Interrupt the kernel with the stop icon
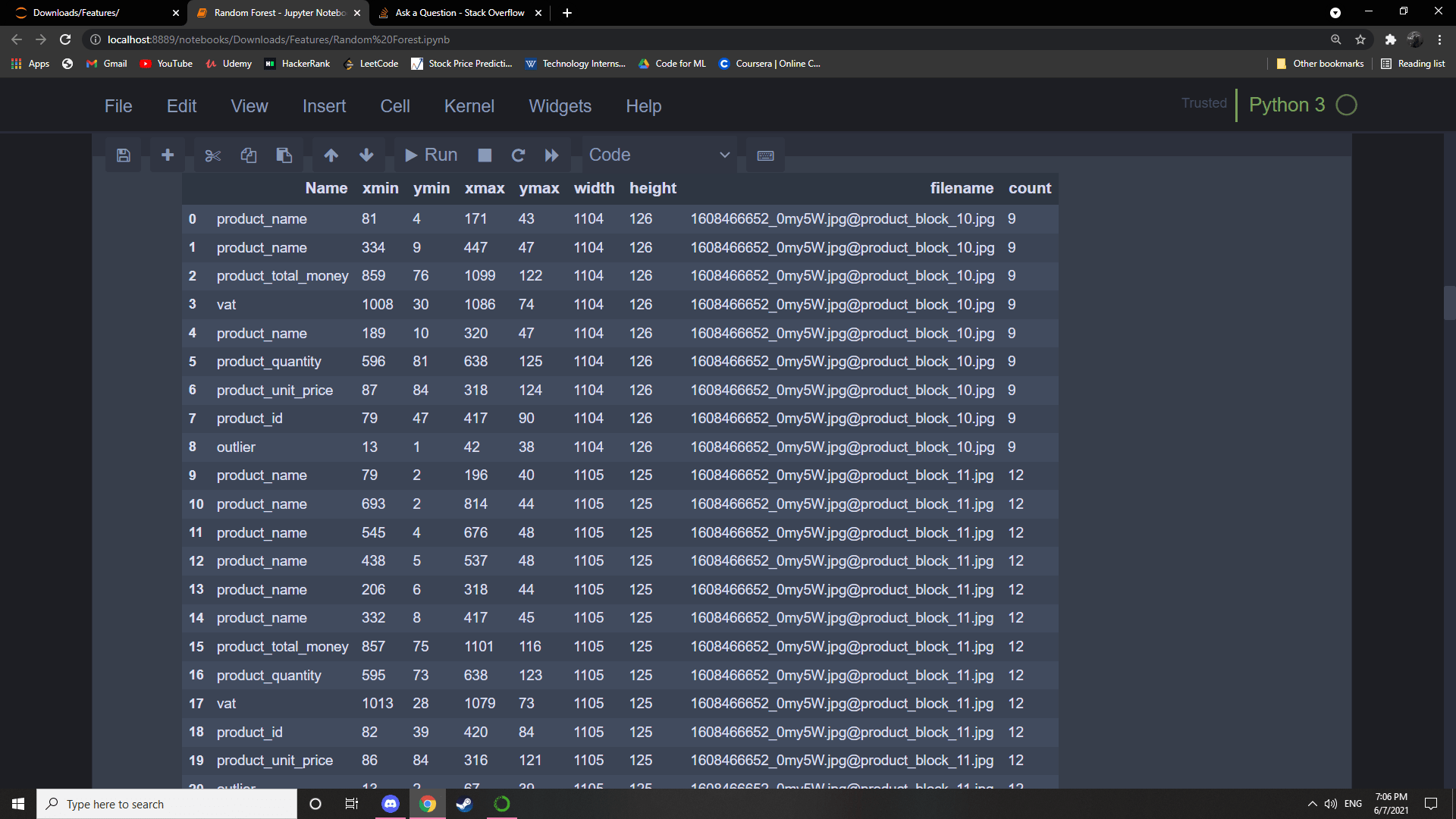Screen dimensions: 1456x819 [x=485, y=155]
